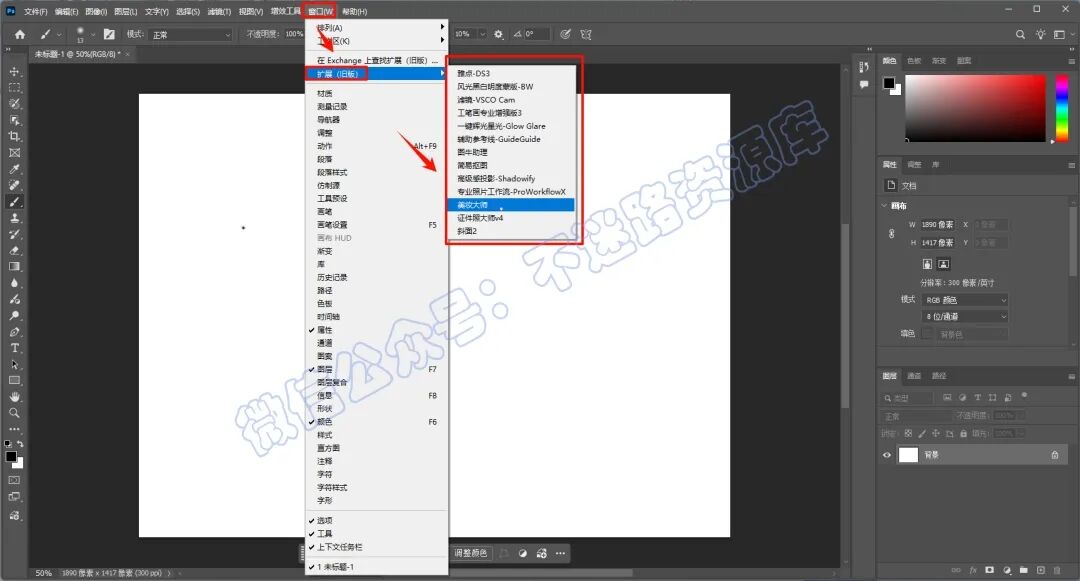Create new layer with plus icon
Screen dimensions: 1080x581
click(1041, 570)
